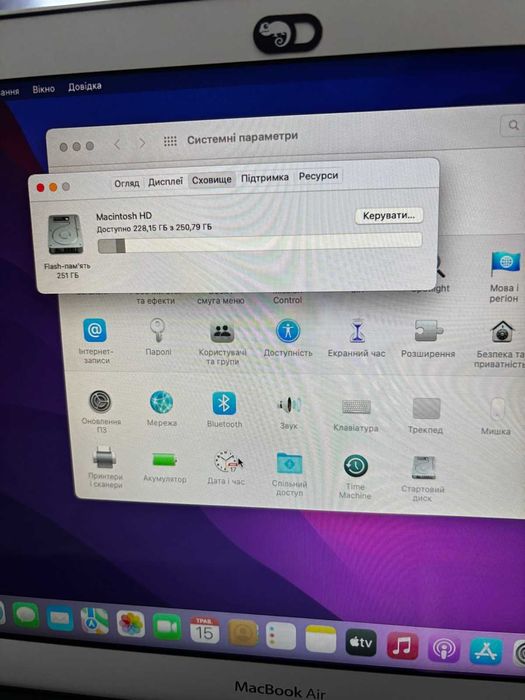Viewport: 525px width, 700px height.
Task: Open Спільний доступ sharing pane
Action: point(289,474)
